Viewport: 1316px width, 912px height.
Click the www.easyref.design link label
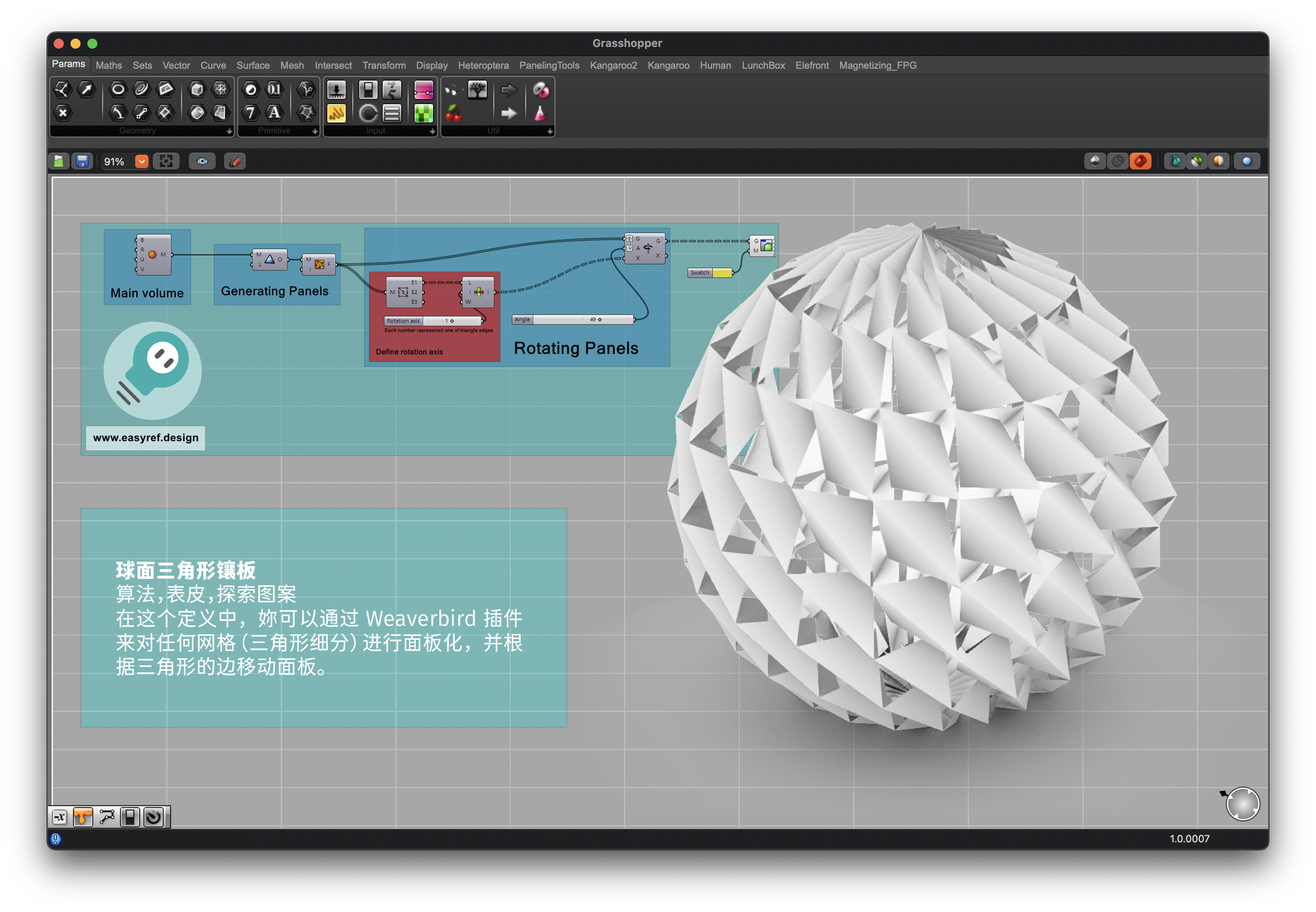click(145, 438)
